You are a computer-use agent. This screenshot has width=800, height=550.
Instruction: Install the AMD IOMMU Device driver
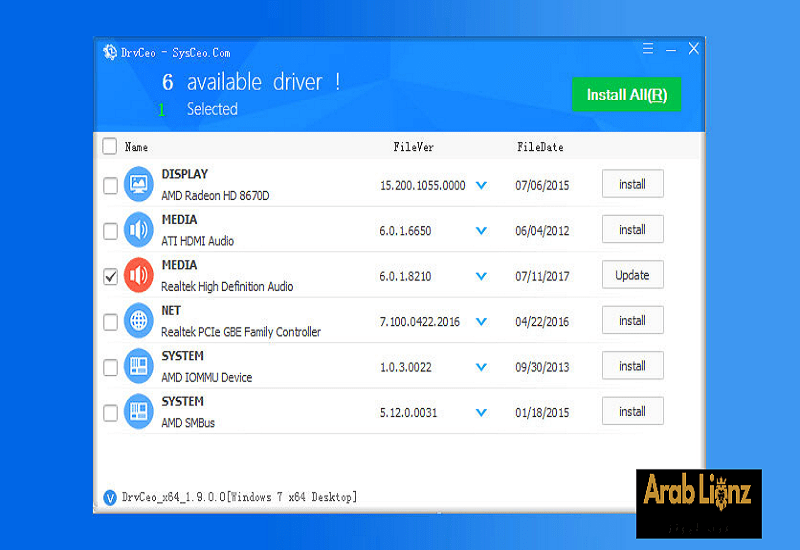pyautogui.click(x=633, y=365)
